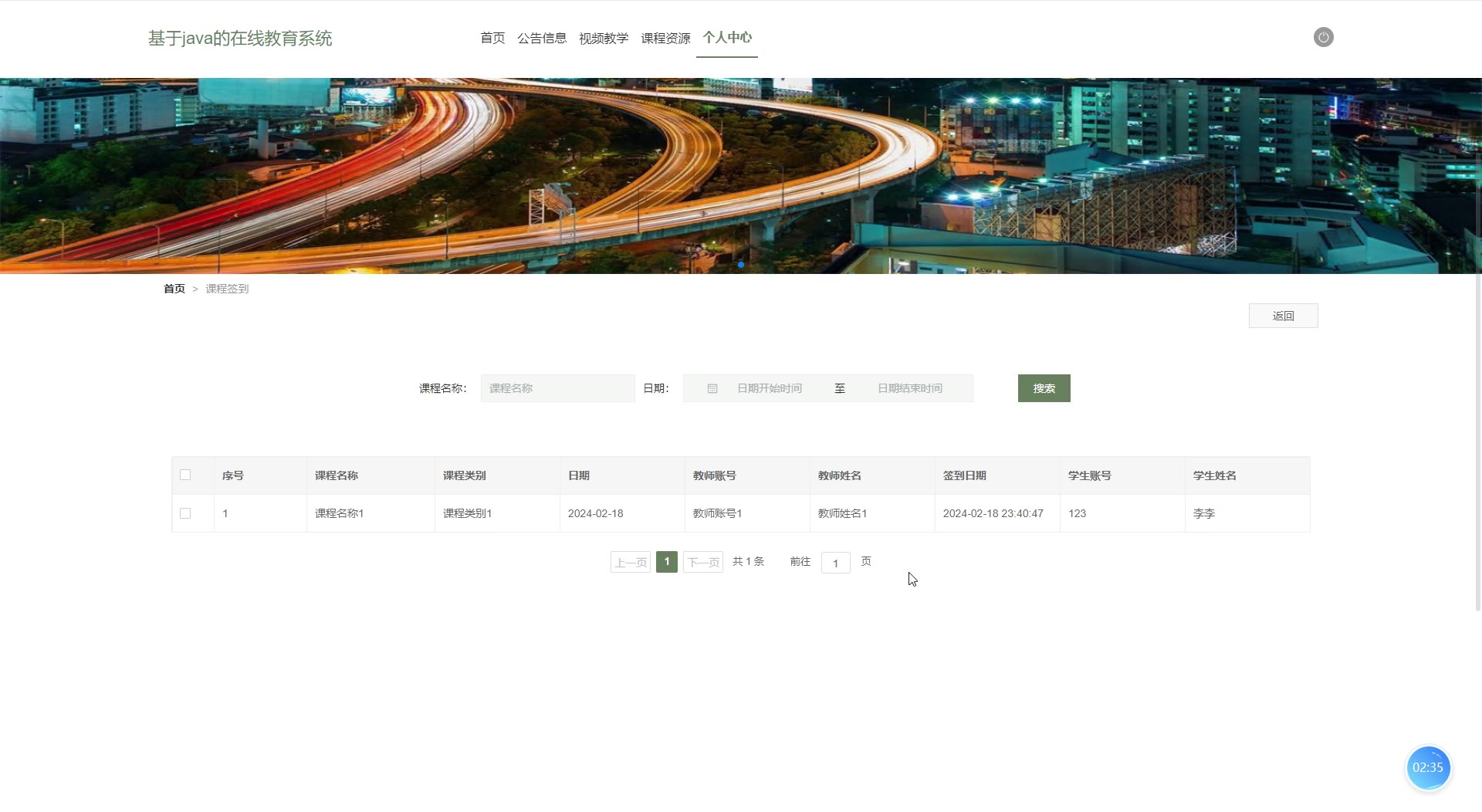1482x812 pixels.
Task: Click the 下一页 pagination button
Action: coord(703,562)
